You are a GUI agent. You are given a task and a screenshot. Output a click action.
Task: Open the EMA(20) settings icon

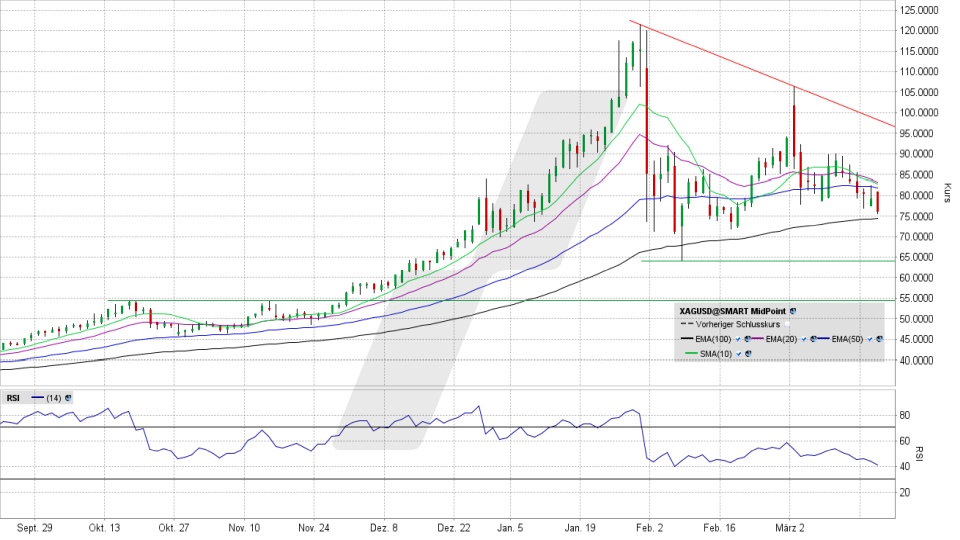(x=813, y=339)
